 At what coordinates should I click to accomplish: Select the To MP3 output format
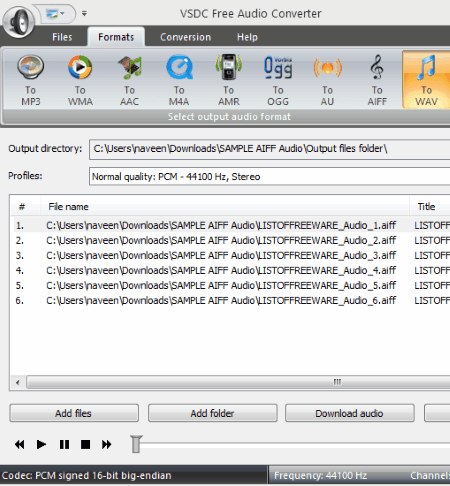tap(30, 80)
